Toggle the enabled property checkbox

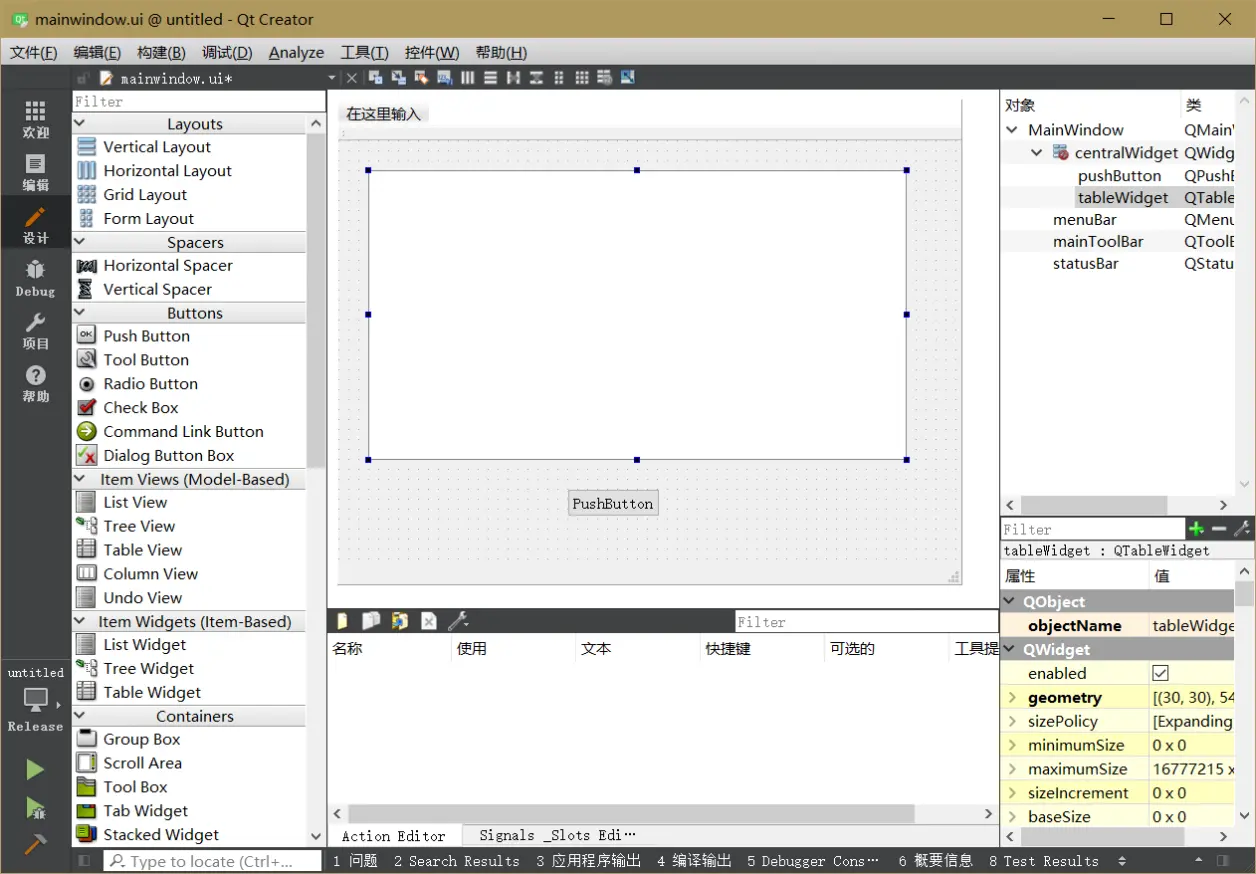coord(1161,673)
